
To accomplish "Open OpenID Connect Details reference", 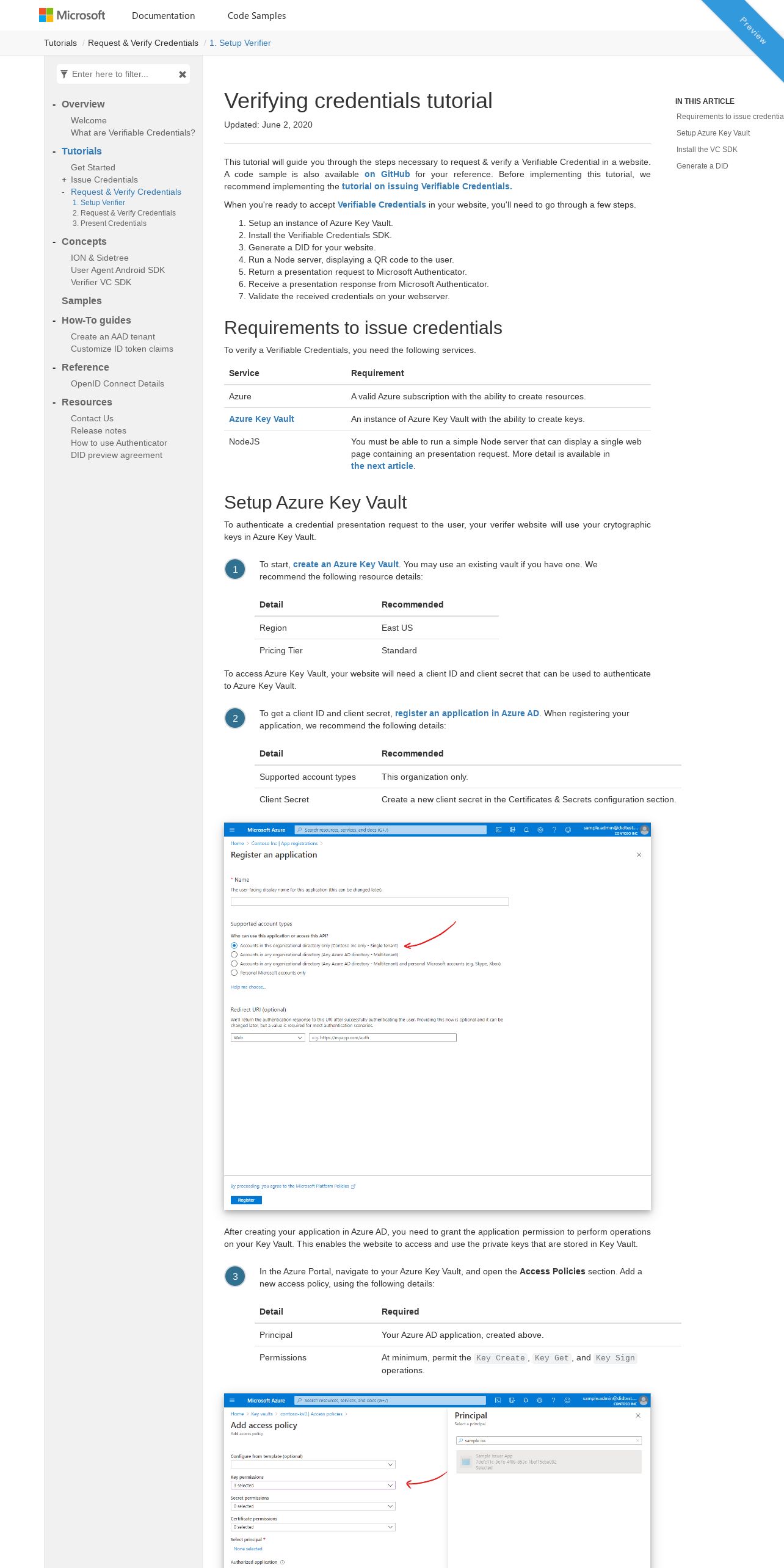I will [x=117, y=383].
